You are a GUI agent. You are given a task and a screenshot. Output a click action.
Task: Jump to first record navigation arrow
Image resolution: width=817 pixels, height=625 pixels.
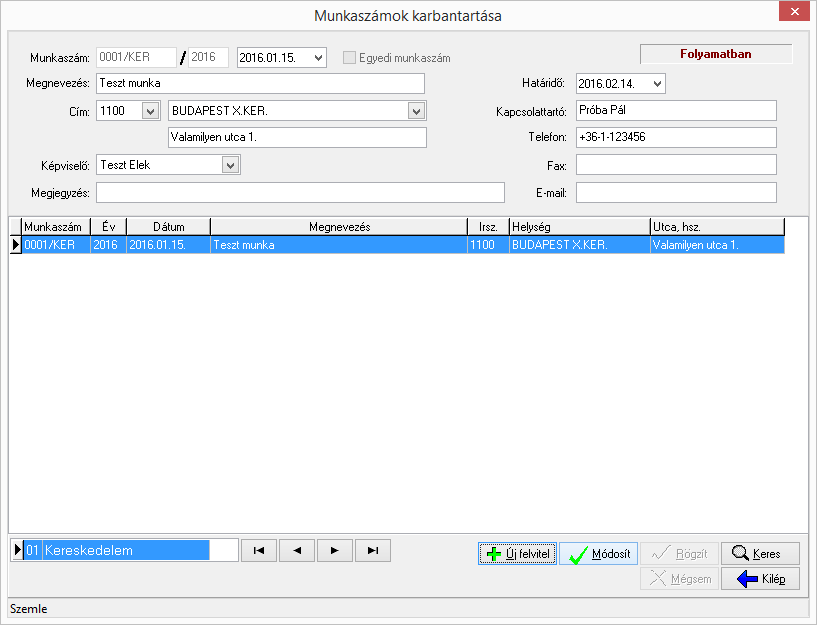pos(259,551)
